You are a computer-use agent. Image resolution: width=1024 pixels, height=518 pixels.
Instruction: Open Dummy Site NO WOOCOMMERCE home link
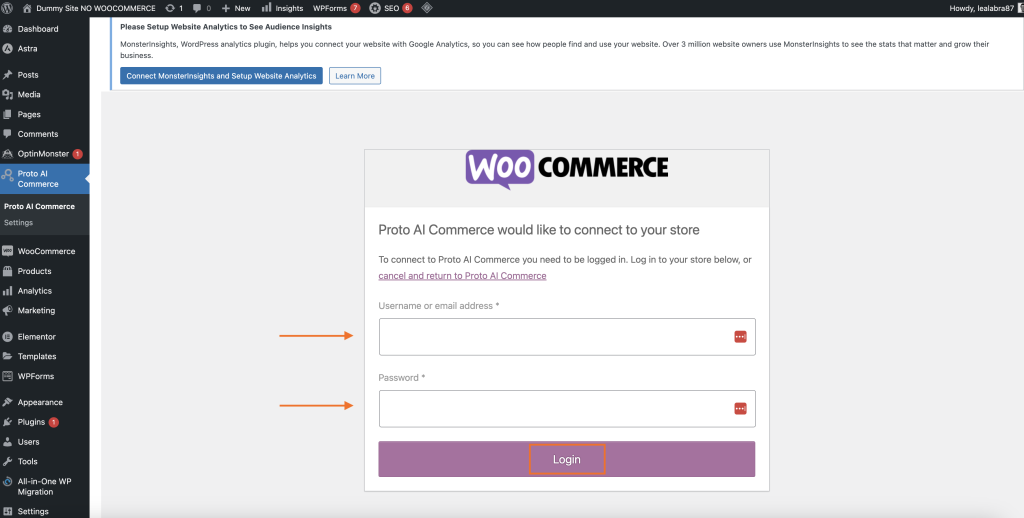click(89, 8)
